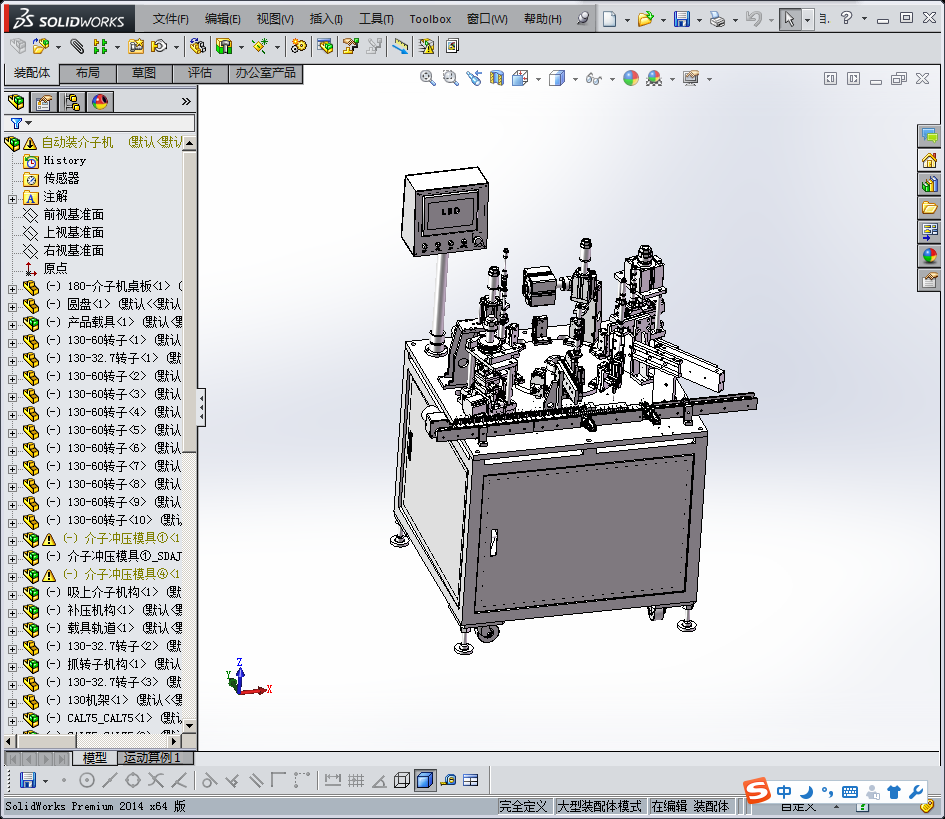Open the filter dropdown arrow
Image resolution: width=945 pixels, height=819 pixels.
click(28, 123)
